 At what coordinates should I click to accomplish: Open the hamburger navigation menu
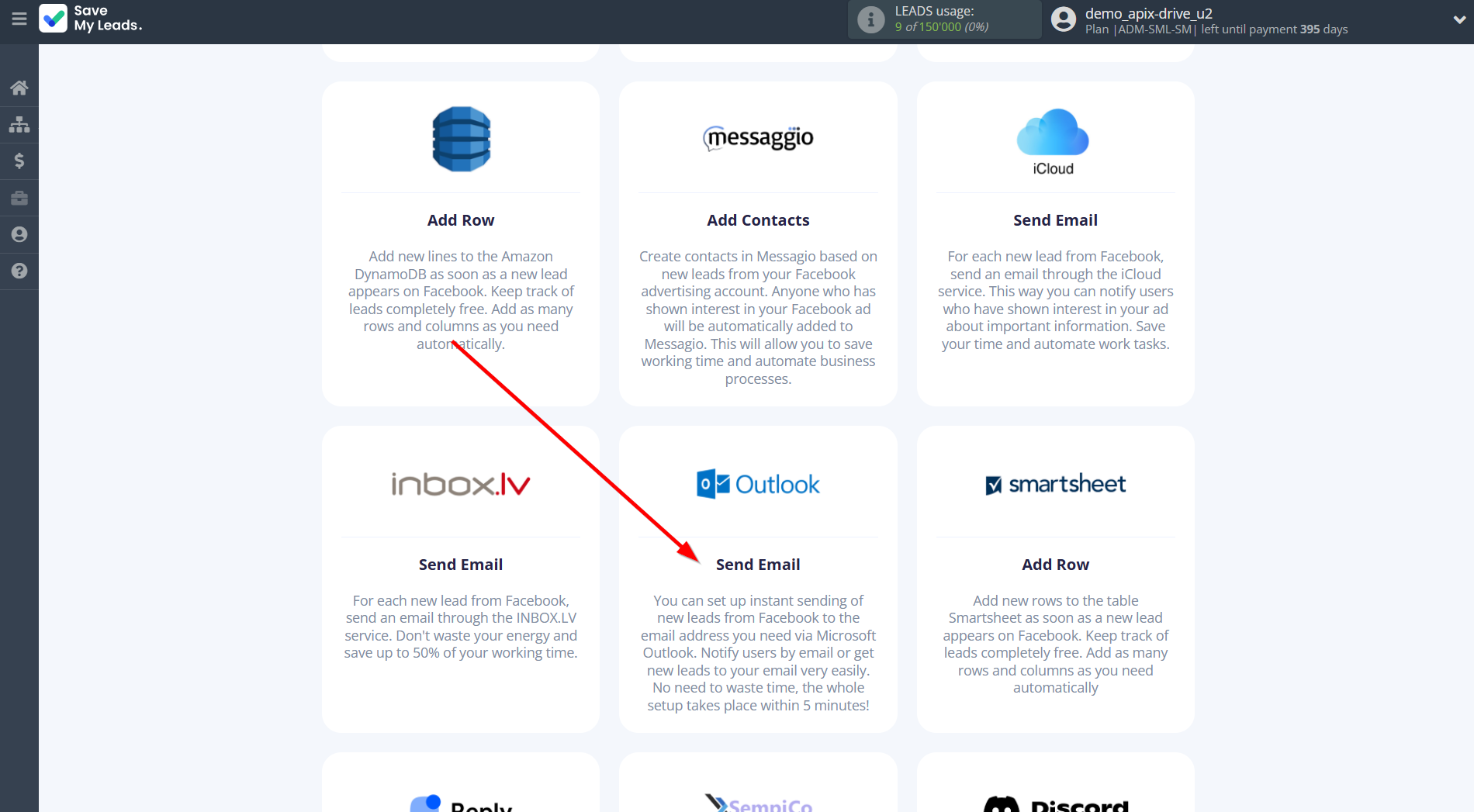click(x=19, y=19)
